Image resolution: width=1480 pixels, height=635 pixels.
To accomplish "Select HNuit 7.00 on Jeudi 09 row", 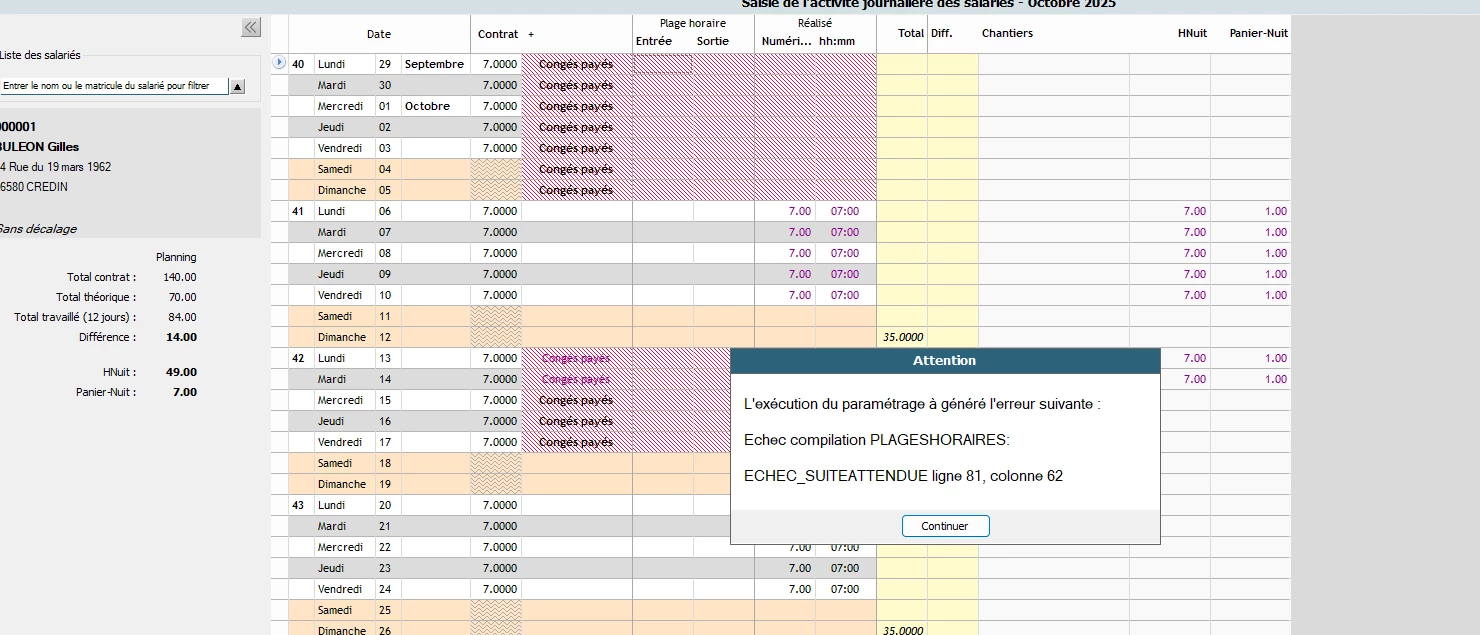I will [1195, 274].
